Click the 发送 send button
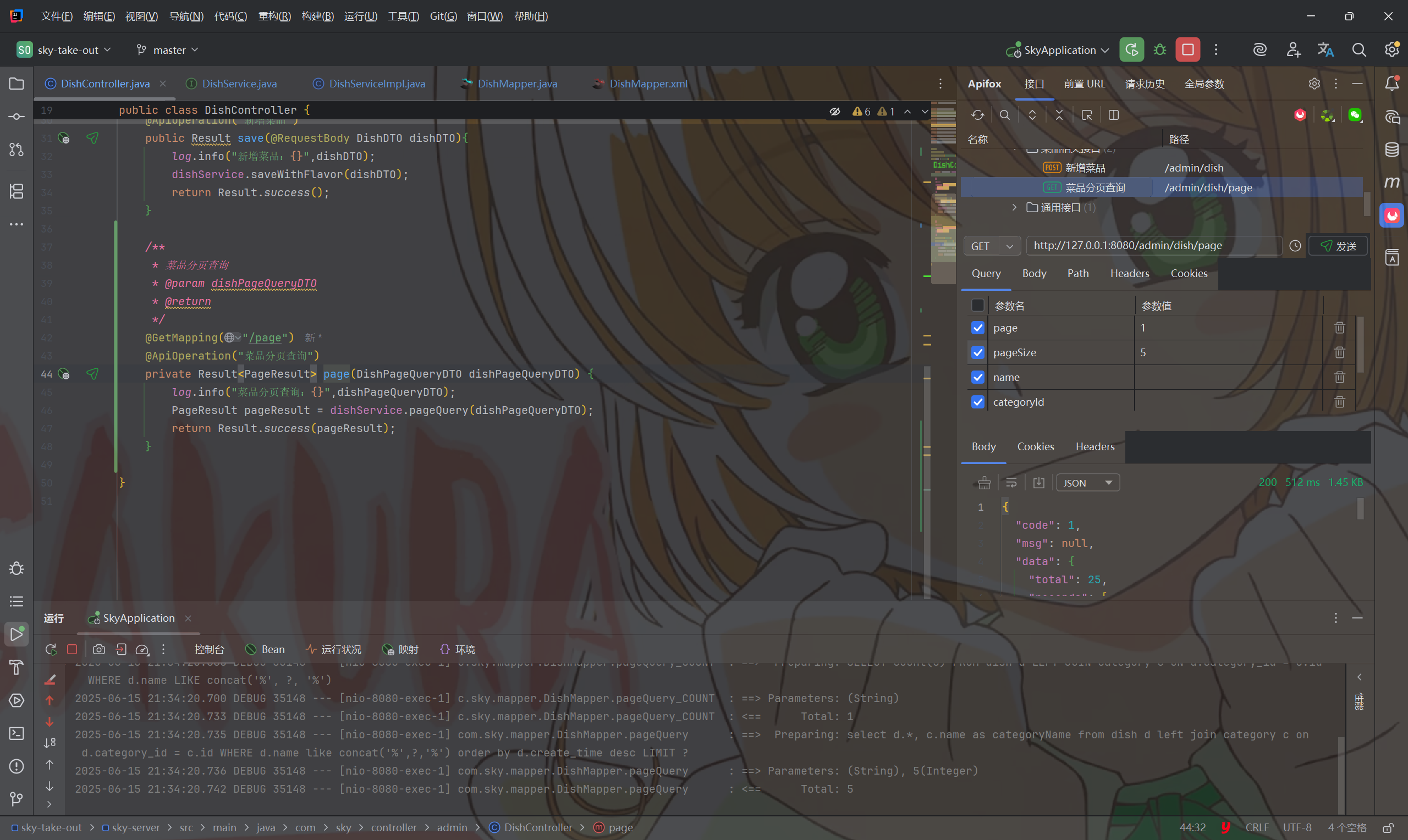 point(1338,246)
